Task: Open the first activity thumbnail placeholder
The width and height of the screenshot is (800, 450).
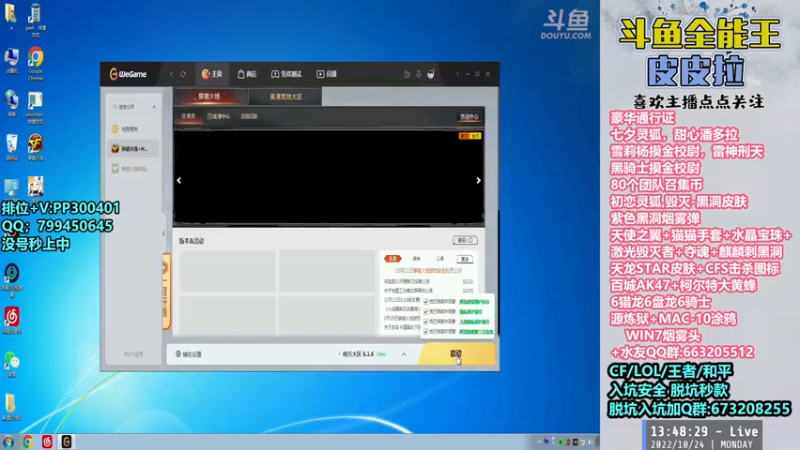Action: pyautogui.click(x=228, y=271)
